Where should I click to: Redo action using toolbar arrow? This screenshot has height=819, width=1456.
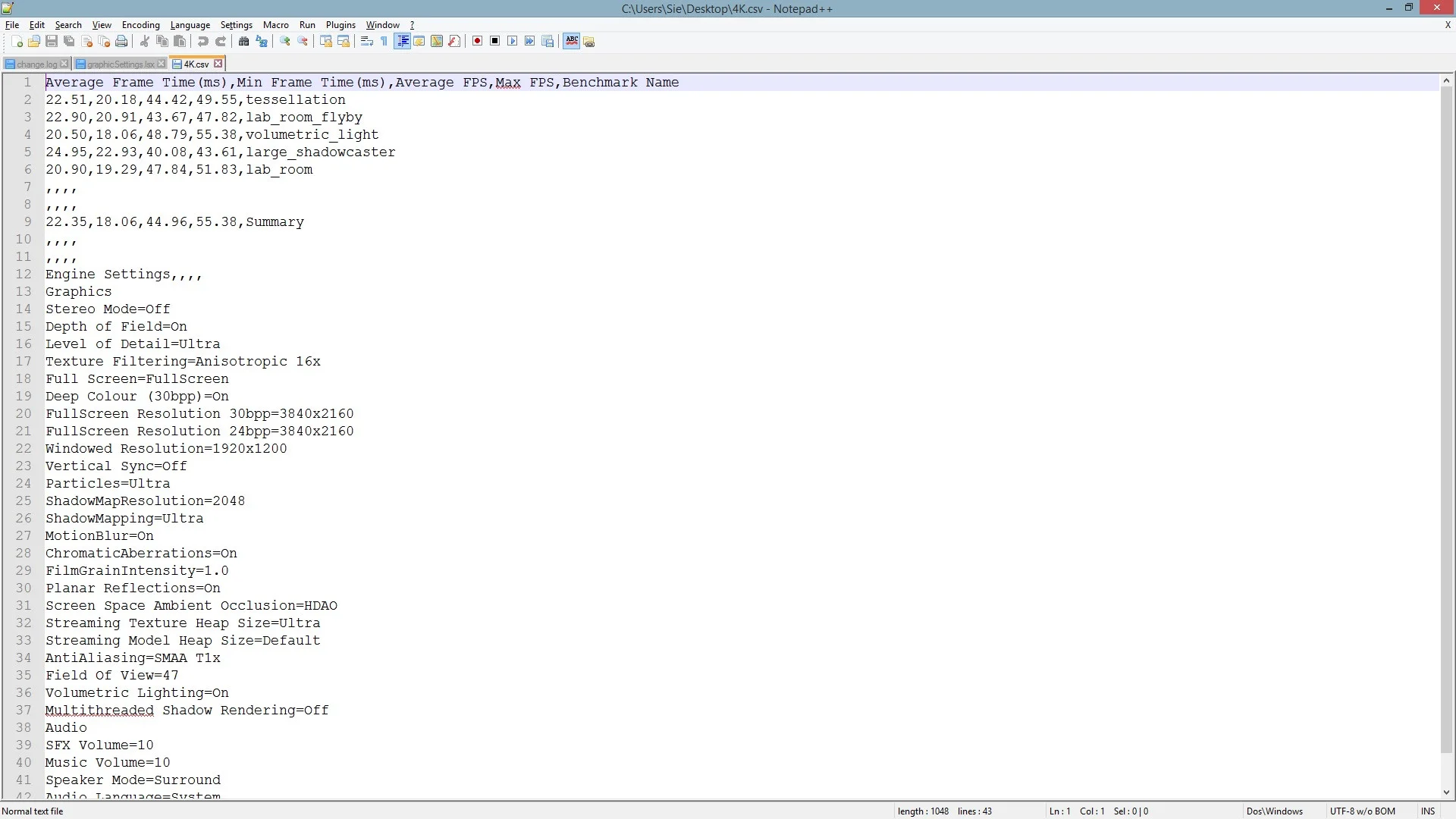[221, 42]
